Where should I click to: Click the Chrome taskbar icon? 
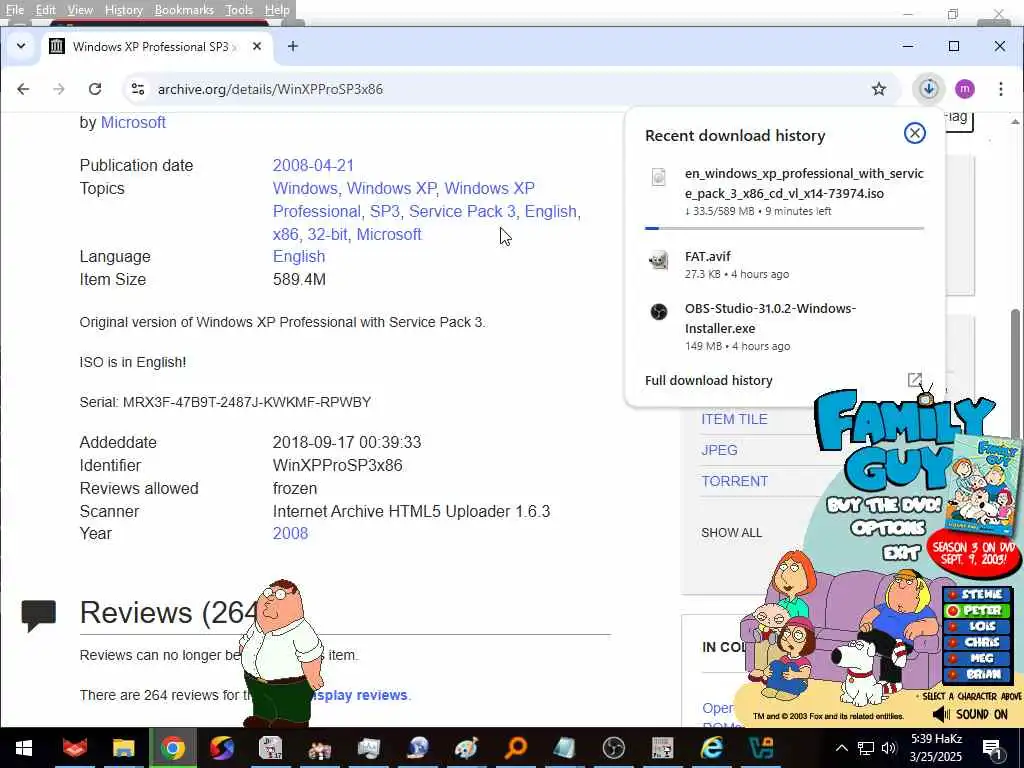172,748
